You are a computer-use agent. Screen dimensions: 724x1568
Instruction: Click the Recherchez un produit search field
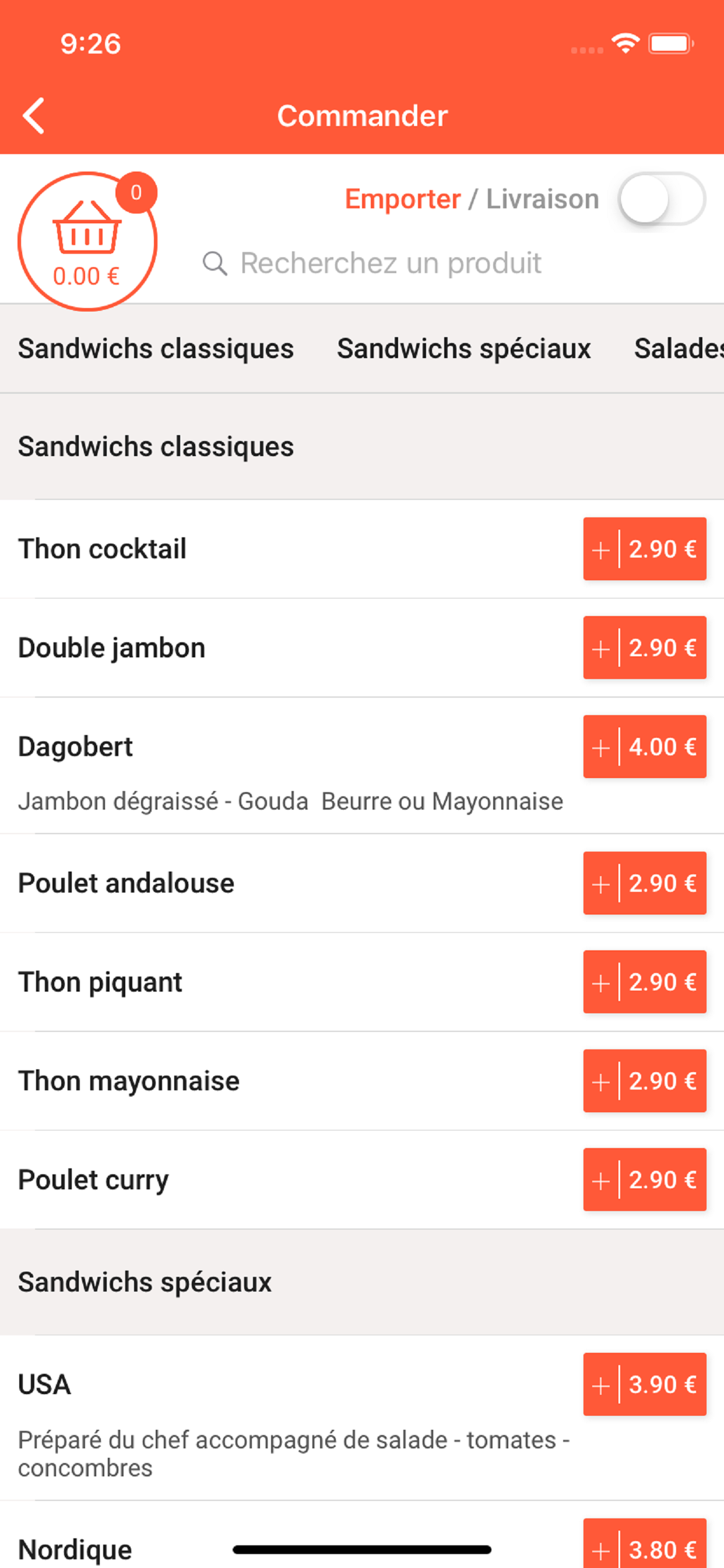pyautogui.click(x=391, y=264)
